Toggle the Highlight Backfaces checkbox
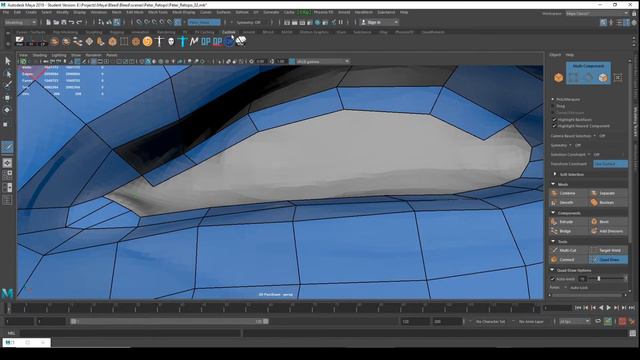This screenshot has width=640, height=360. click(554, 120)
